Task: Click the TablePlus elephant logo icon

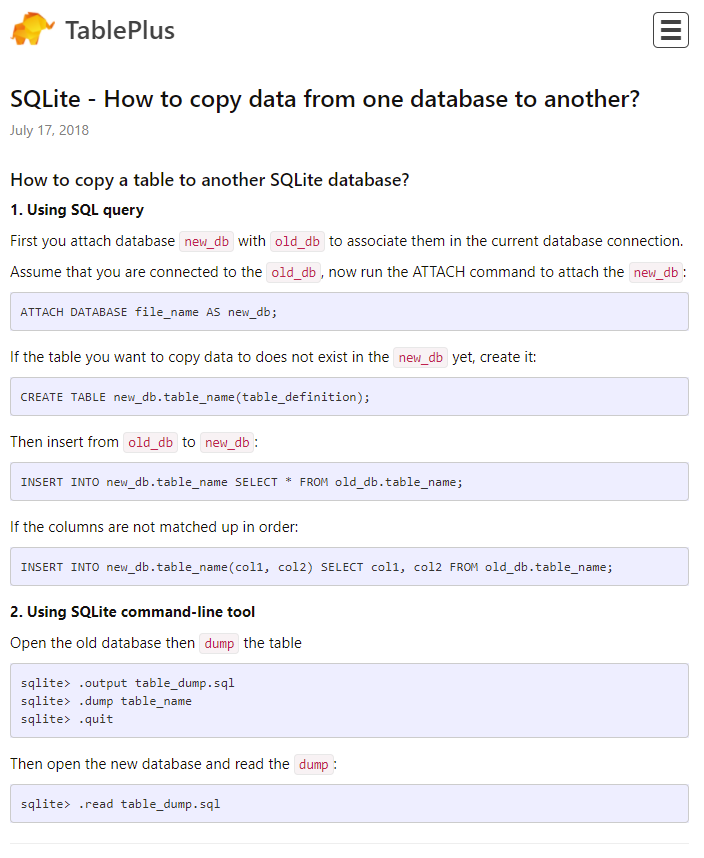Action: 33,30
